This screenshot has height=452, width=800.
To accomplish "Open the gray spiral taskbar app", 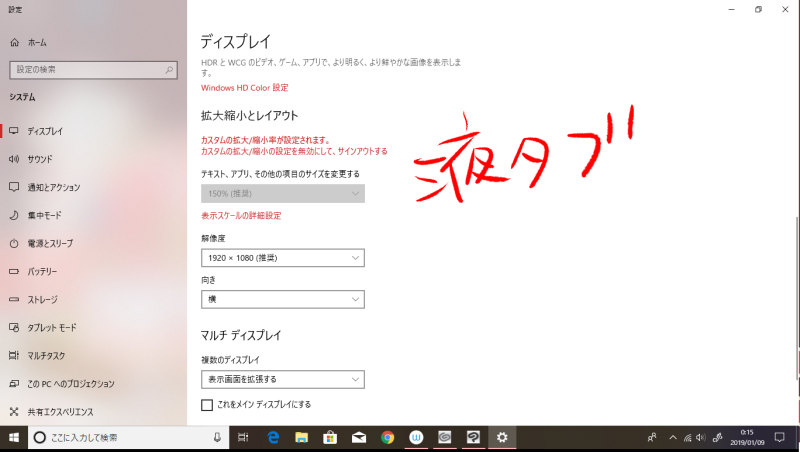I will (x=445, y=437).
